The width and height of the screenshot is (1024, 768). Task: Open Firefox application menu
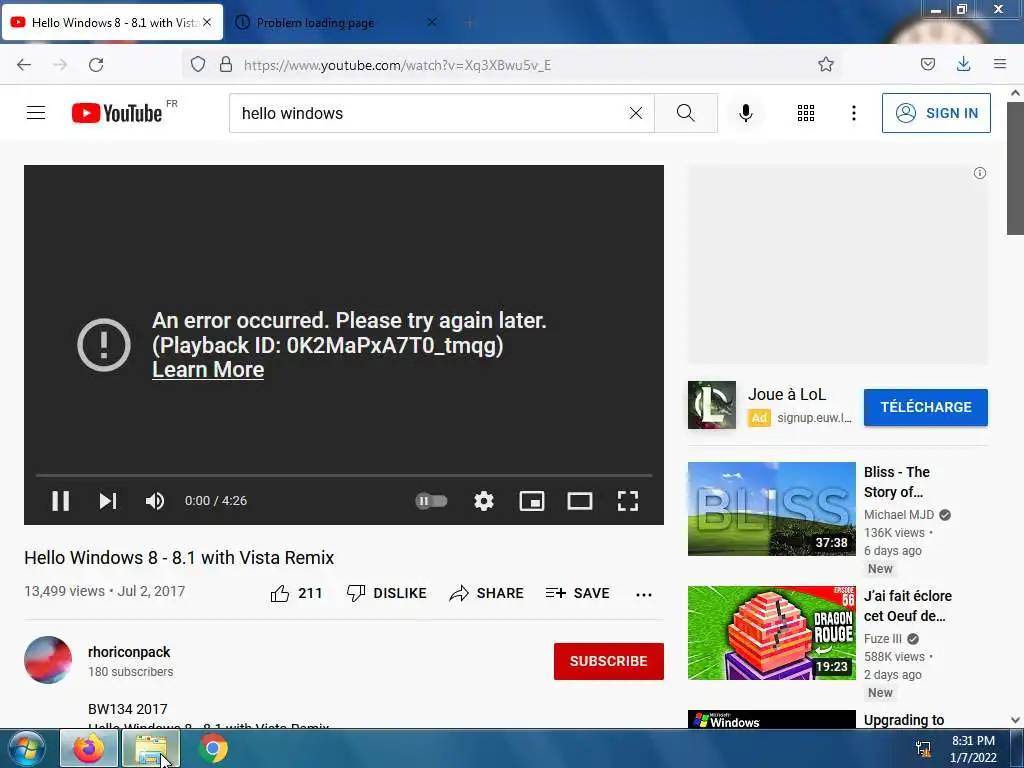[1000, 64]
